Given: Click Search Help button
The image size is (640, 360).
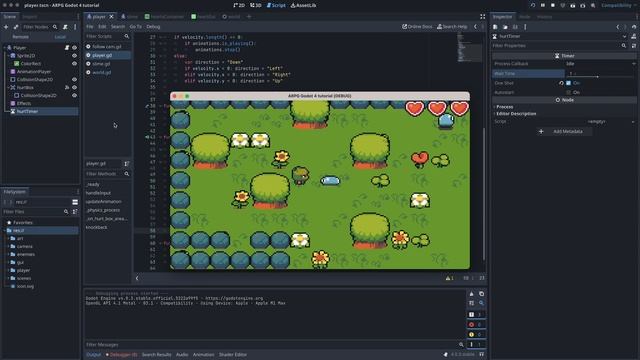Looking at the screenshot, I should [452, 27].
